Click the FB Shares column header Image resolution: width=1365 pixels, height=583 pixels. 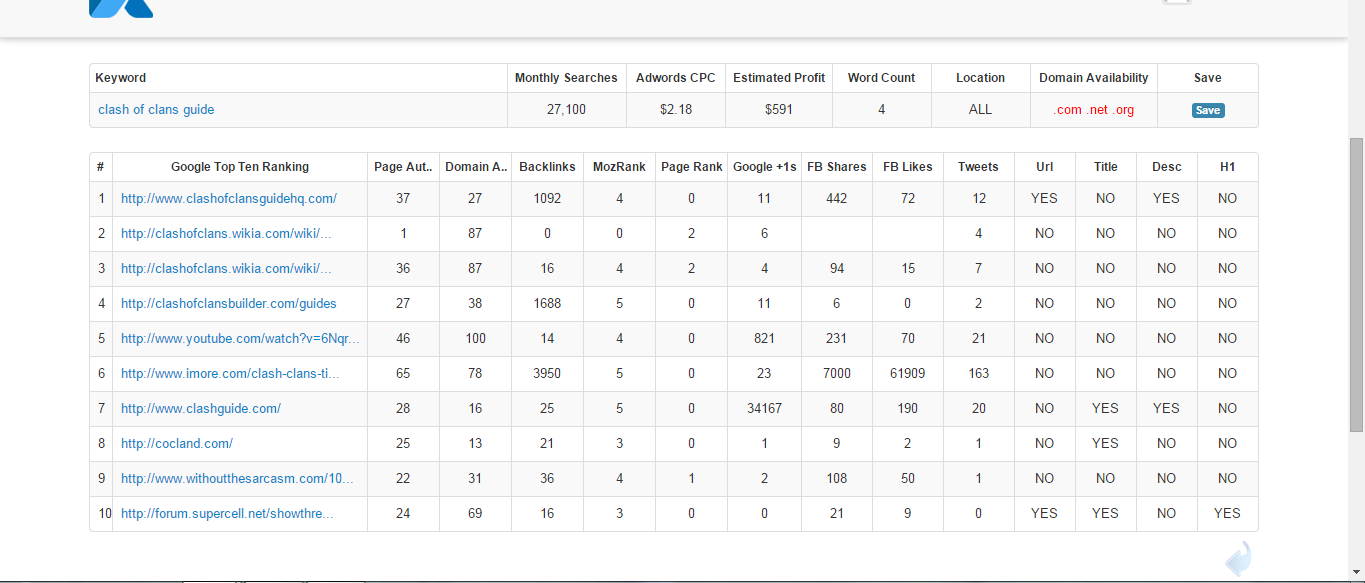pos(836,167)
